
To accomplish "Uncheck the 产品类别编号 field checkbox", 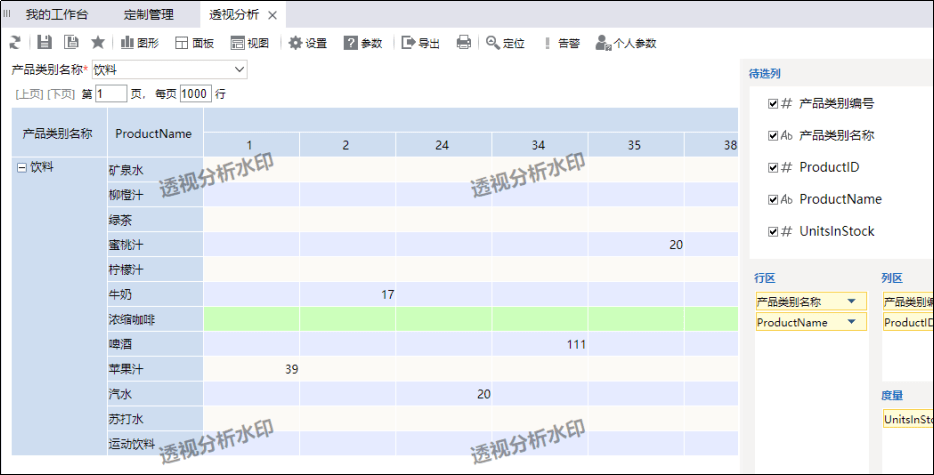I will 773,104.
